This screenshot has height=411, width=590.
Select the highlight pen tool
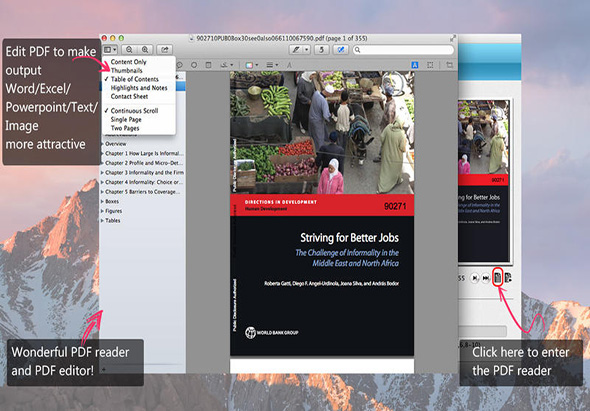(x=296, y=50)
